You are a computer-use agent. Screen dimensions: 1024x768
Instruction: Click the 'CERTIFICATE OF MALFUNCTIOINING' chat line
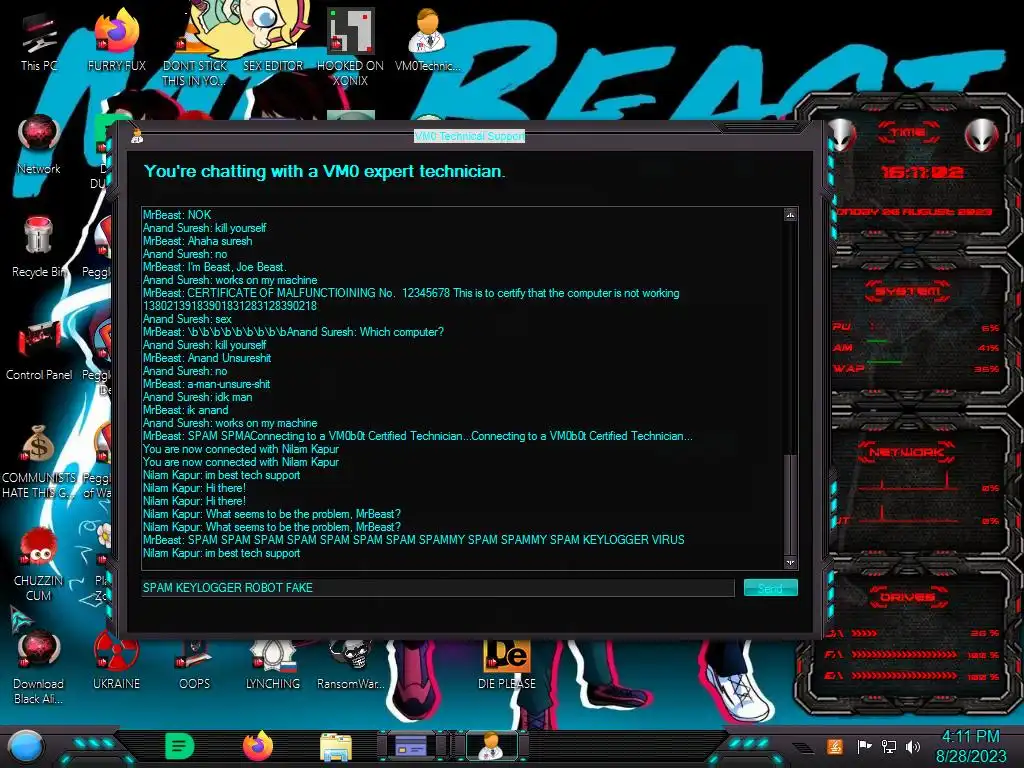pos(411,293)
